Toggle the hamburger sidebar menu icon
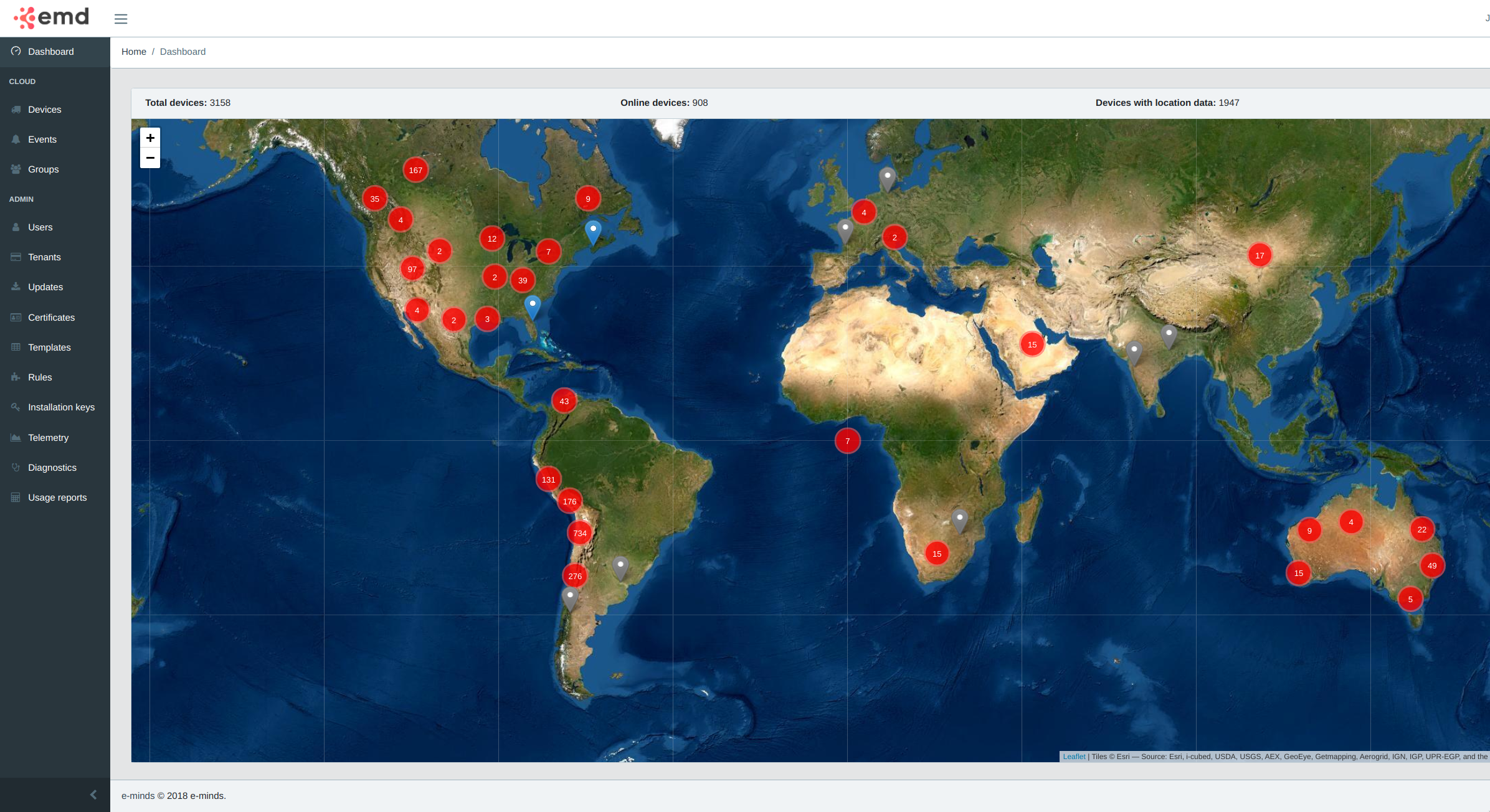The height and width of the screenshot is (812, 1490). coord(121,19)
